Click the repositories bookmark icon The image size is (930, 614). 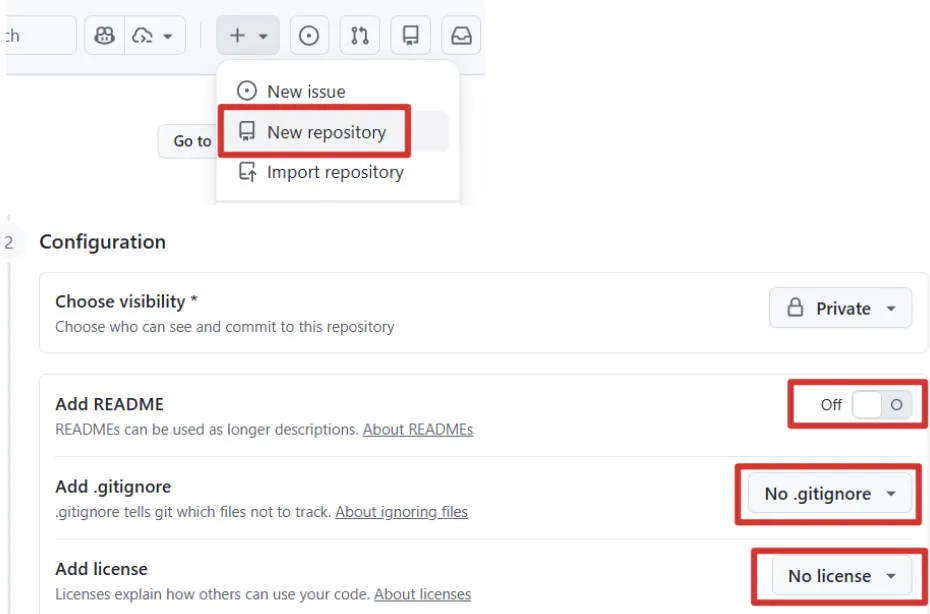(x=410, y=33)
